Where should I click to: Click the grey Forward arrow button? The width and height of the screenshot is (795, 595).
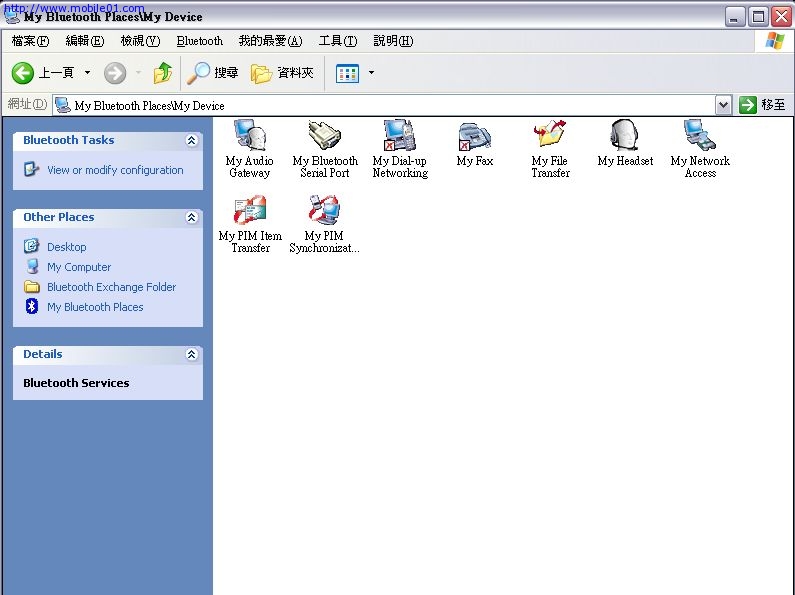(x=115, y=73)
